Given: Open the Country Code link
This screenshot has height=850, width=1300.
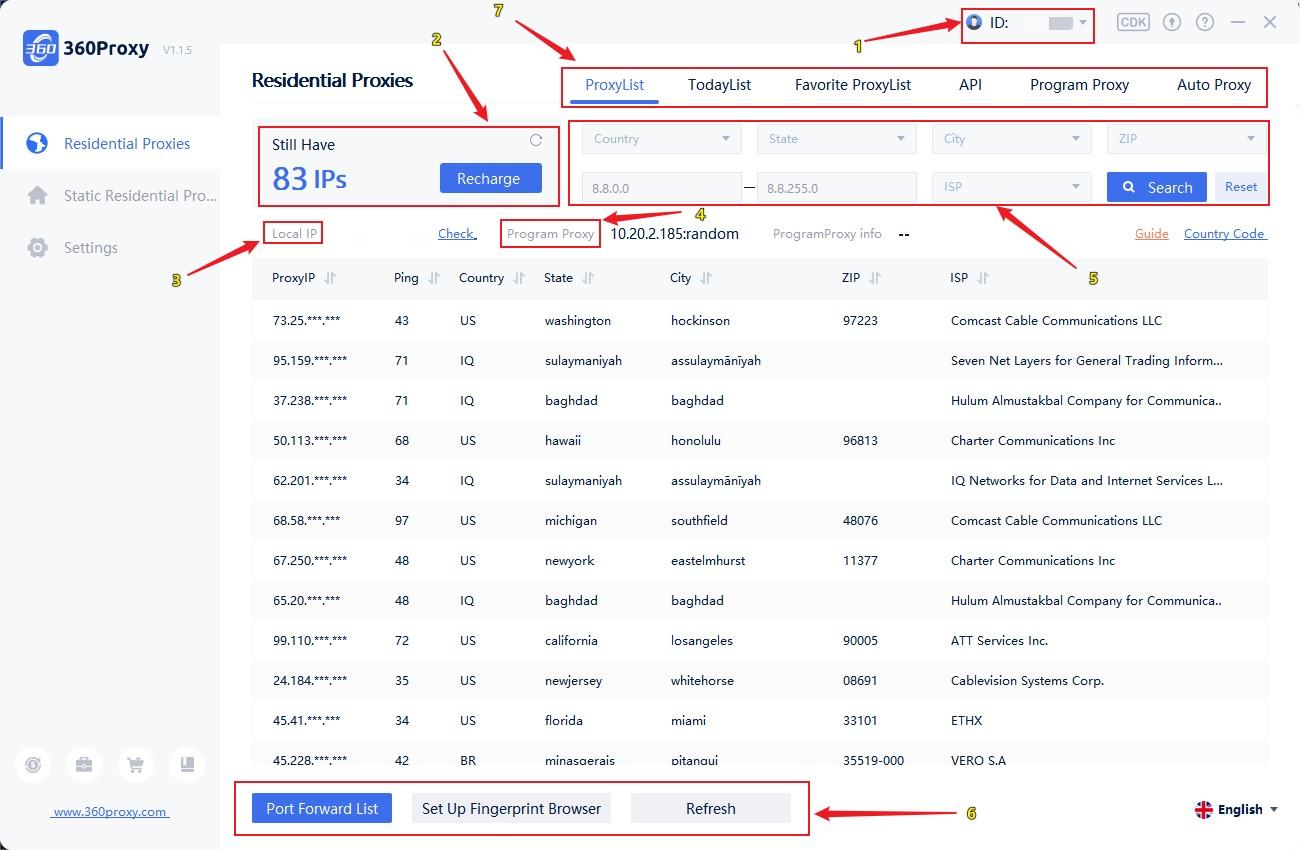Looking at the screenshot, I should (x=1225, y=233).
